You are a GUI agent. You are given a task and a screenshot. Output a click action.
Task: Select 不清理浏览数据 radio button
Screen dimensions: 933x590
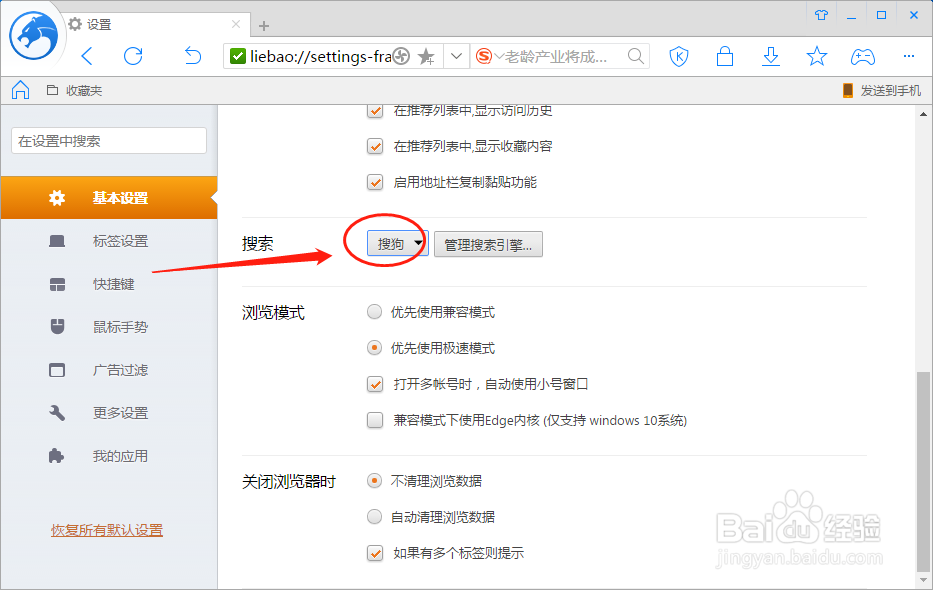374,481
